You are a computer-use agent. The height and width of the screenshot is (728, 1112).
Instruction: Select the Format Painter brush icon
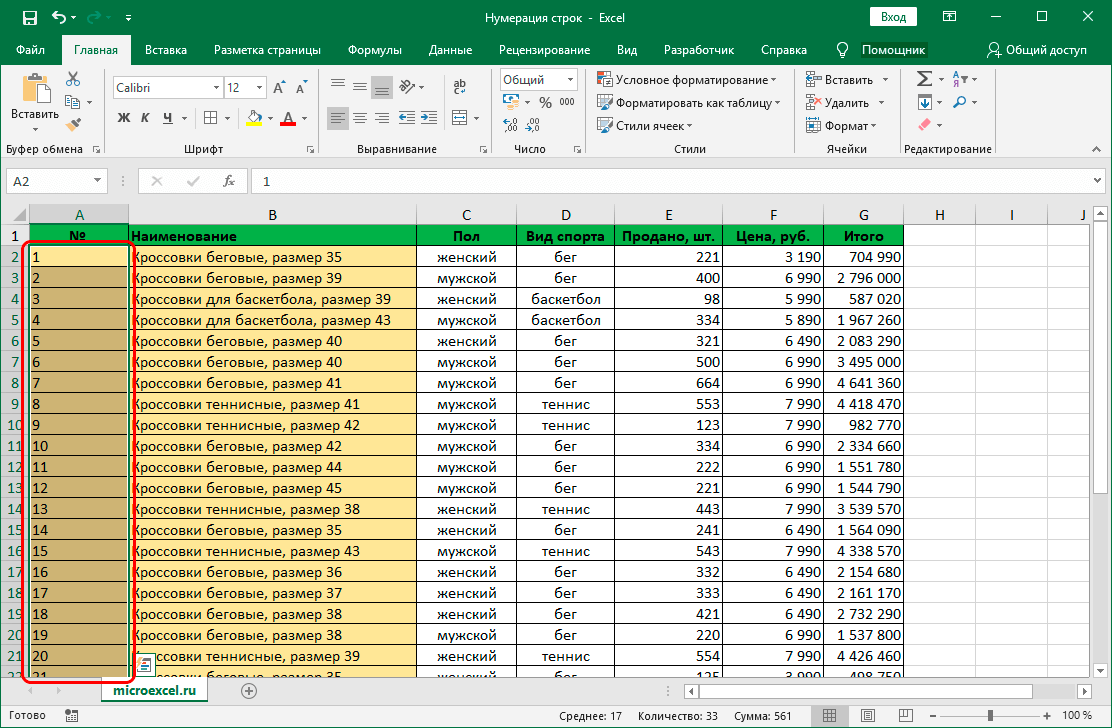(x=73, y=124)
